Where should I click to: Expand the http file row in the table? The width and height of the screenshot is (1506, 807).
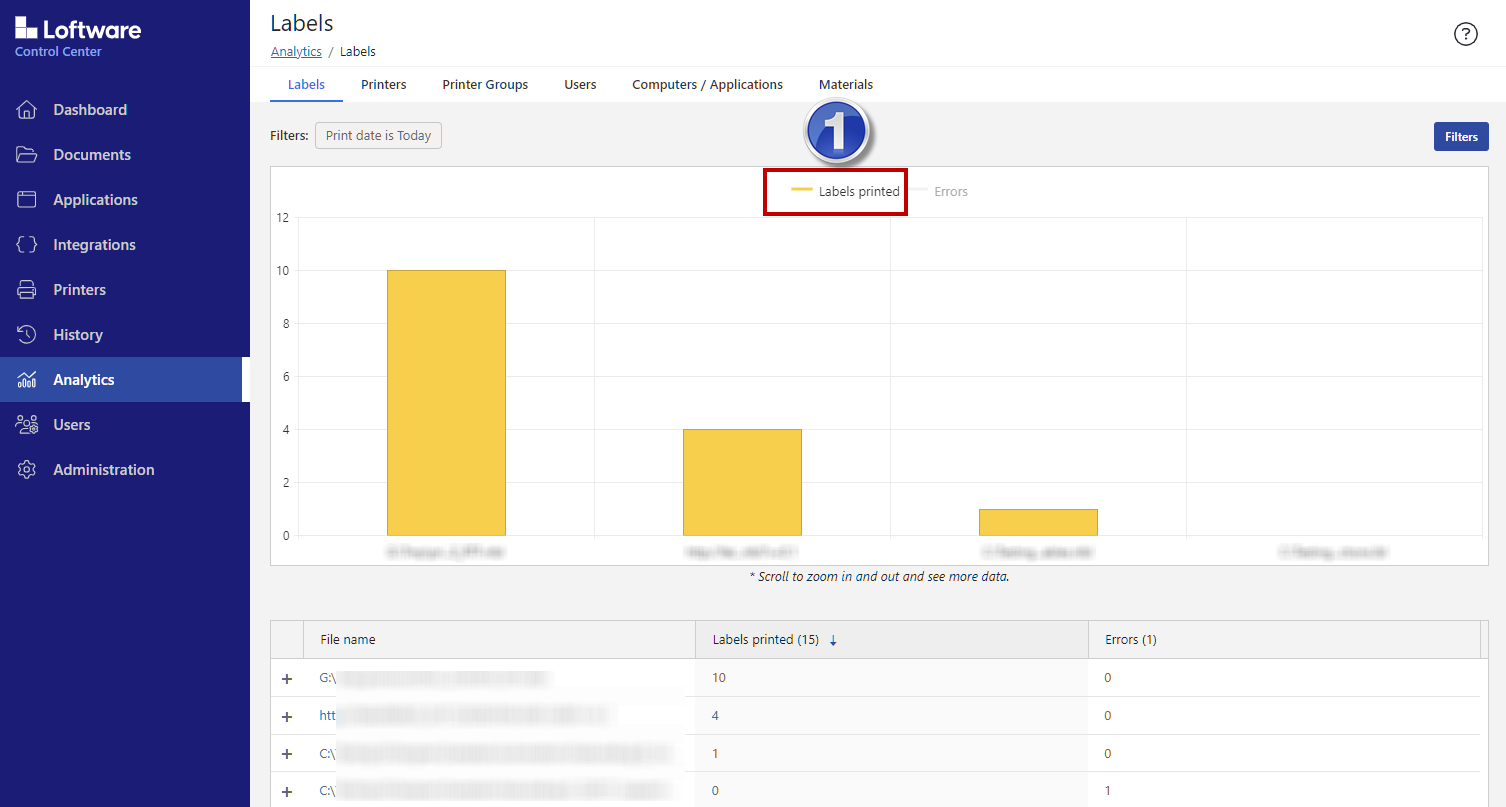coord(287,716)
